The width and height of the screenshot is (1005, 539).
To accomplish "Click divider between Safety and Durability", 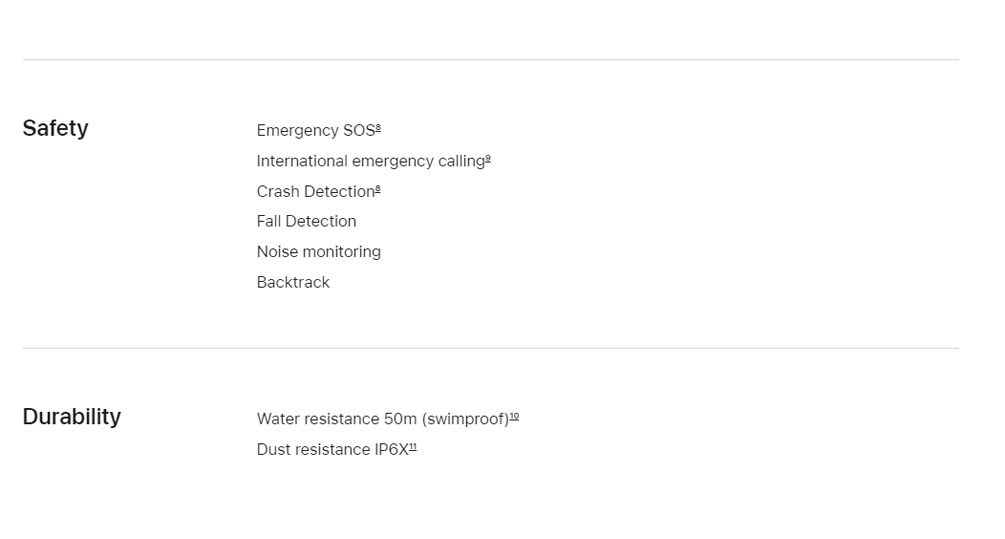I will 490,348.
